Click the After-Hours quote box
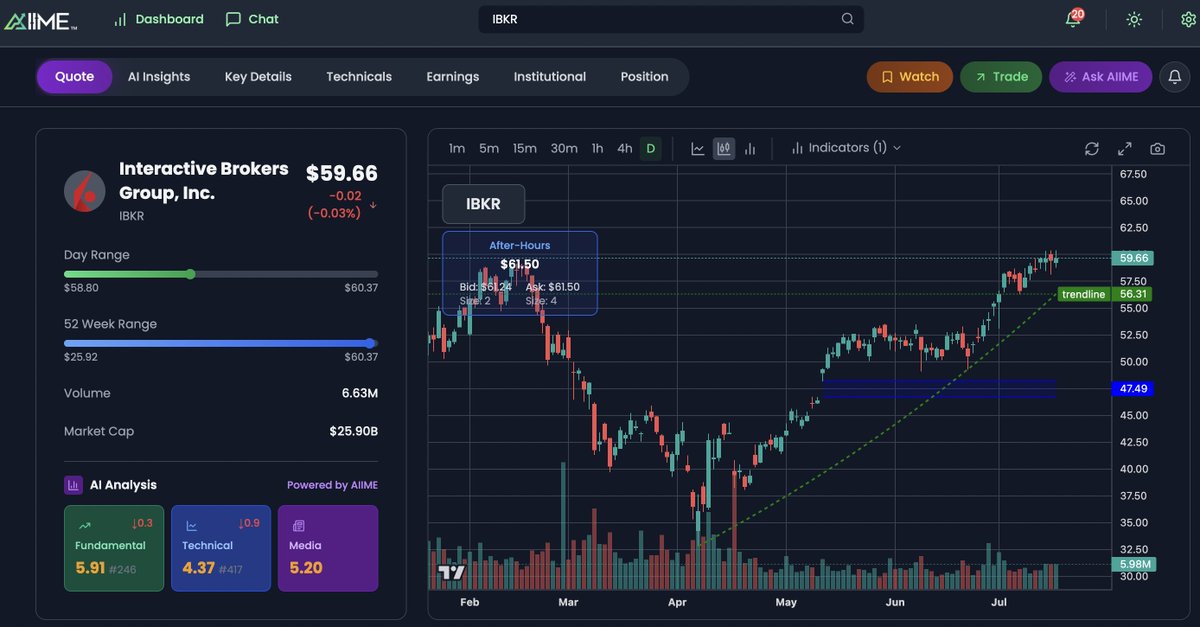Image resolution: width=1200 pixels, height=627 pixels. [x=520, y=273]
